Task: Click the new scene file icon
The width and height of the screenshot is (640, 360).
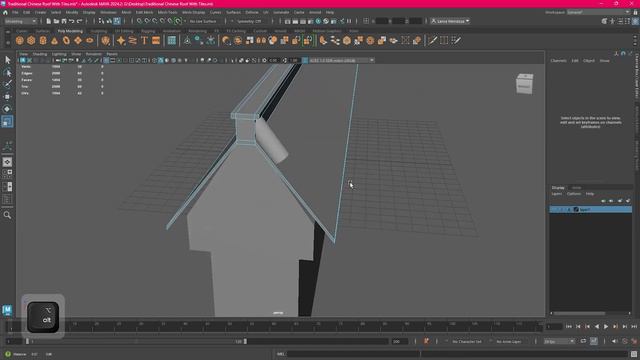Action: pyautogui.click(x=49, y=21)
